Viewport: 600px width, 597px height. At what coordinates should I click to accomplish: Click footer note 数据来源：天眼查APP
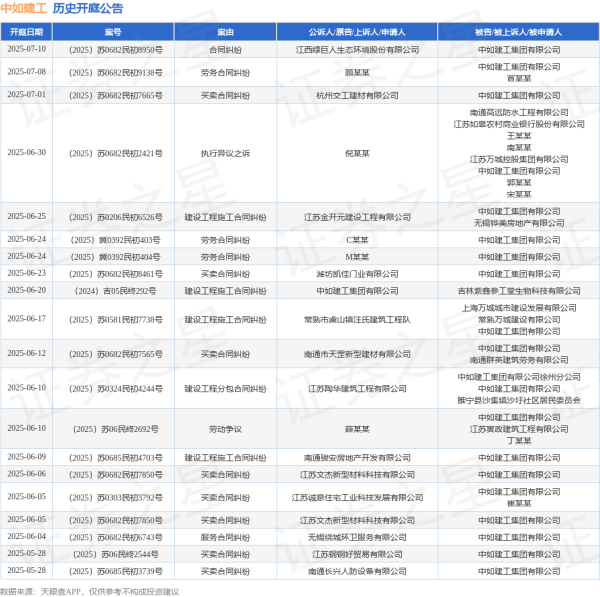click(x=41, y=592)
